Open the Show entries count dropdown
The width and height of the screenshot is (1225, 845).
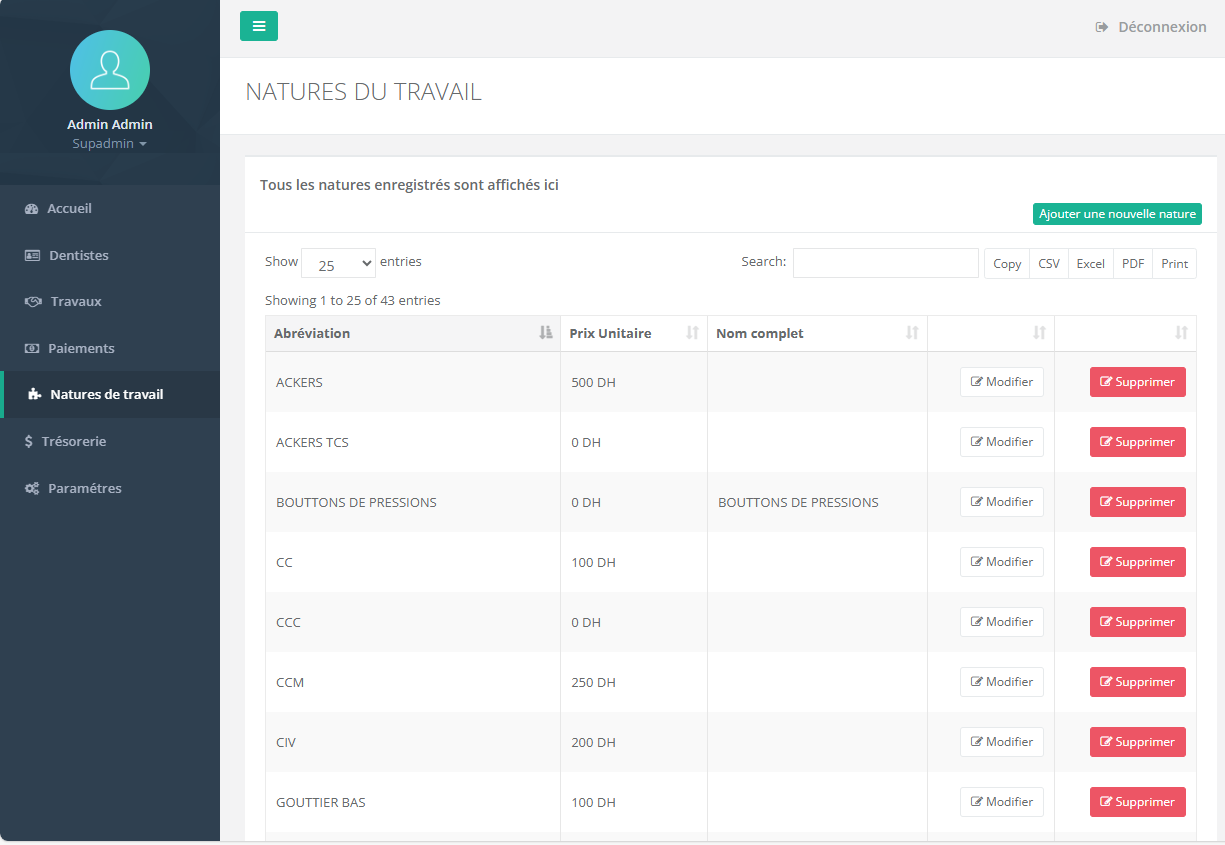click(x=338, y=264)
